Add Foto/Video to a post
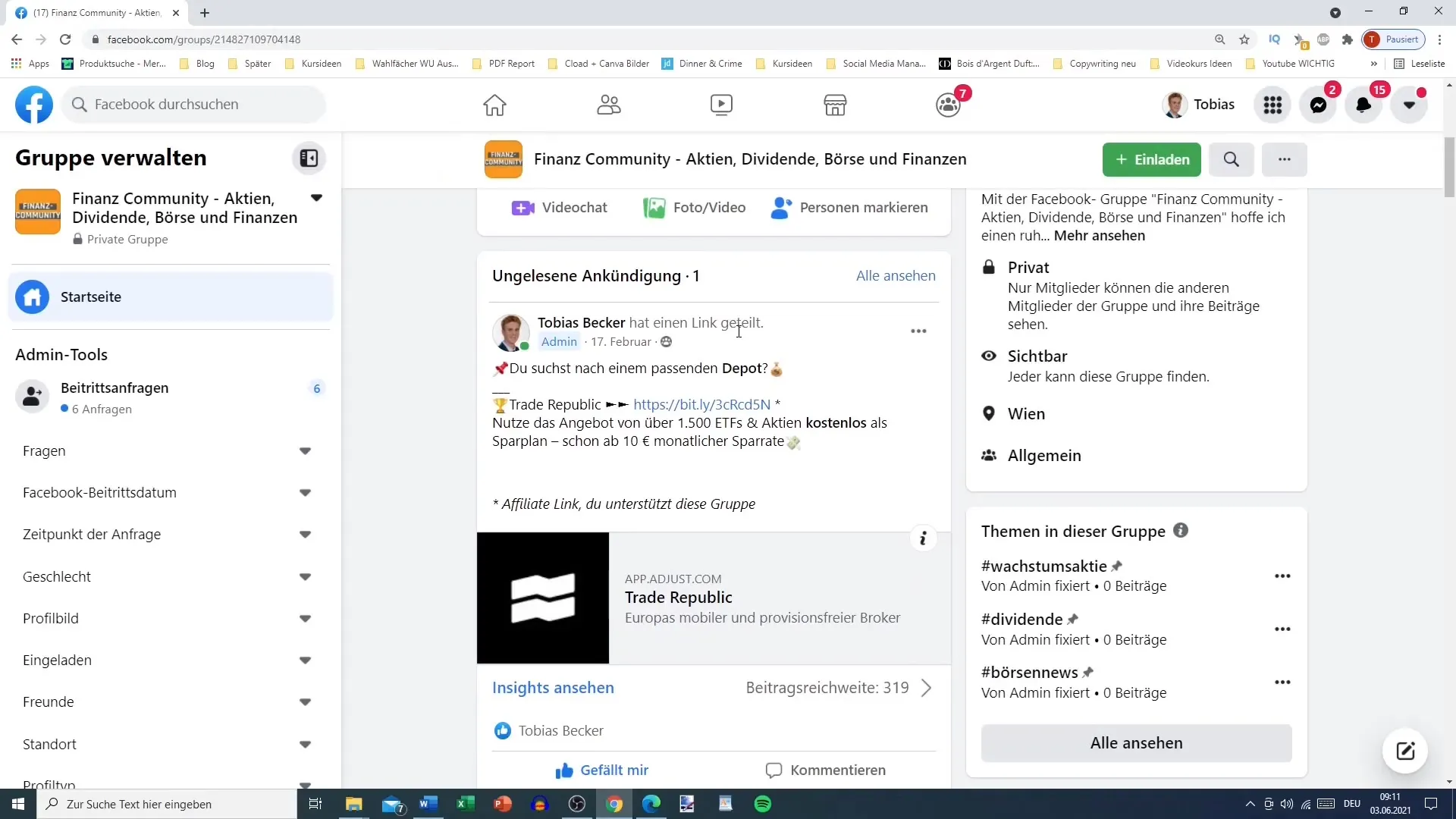 pyautogui.click(x=694, y=208)
